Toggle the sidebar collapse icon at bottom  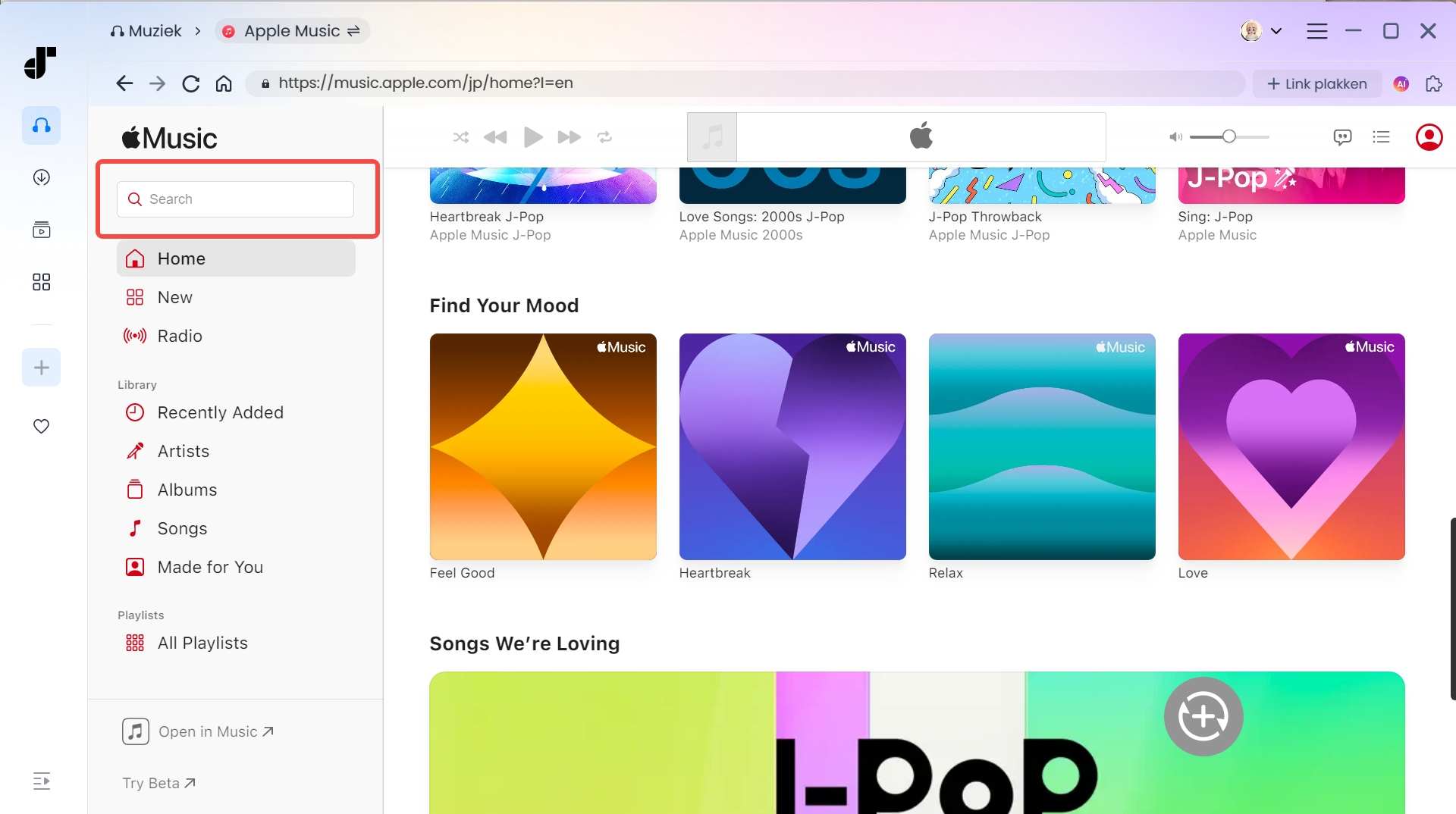pyautogui.click(x=41, y=781)
